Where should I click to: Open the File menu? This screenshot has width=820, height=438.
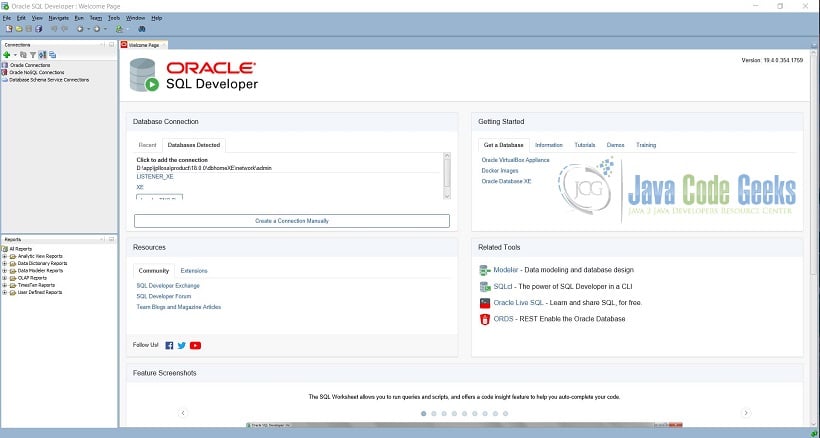[x=7, y=18]
